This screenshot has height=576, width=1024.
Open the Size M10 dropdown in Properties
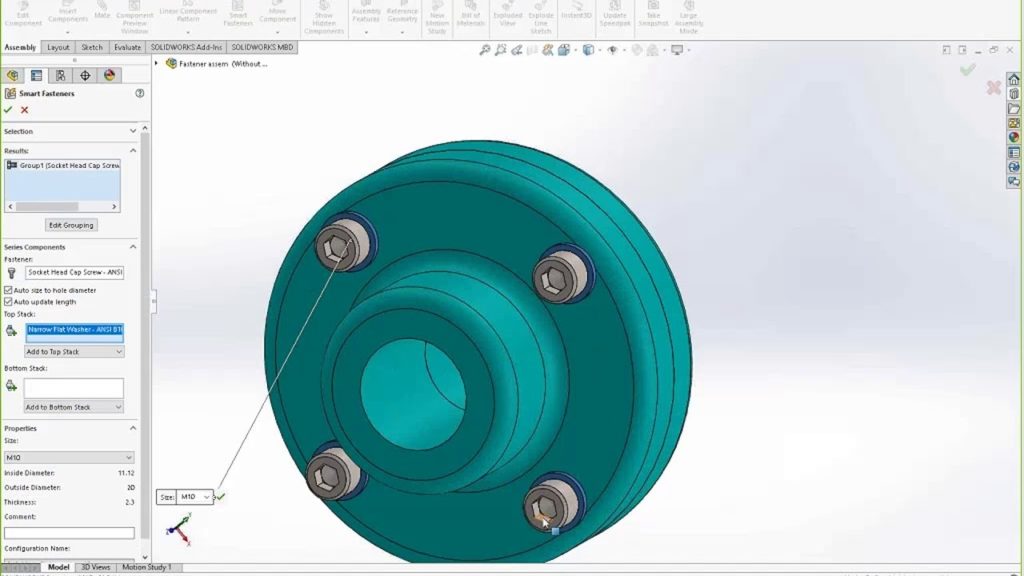(69, 457)
